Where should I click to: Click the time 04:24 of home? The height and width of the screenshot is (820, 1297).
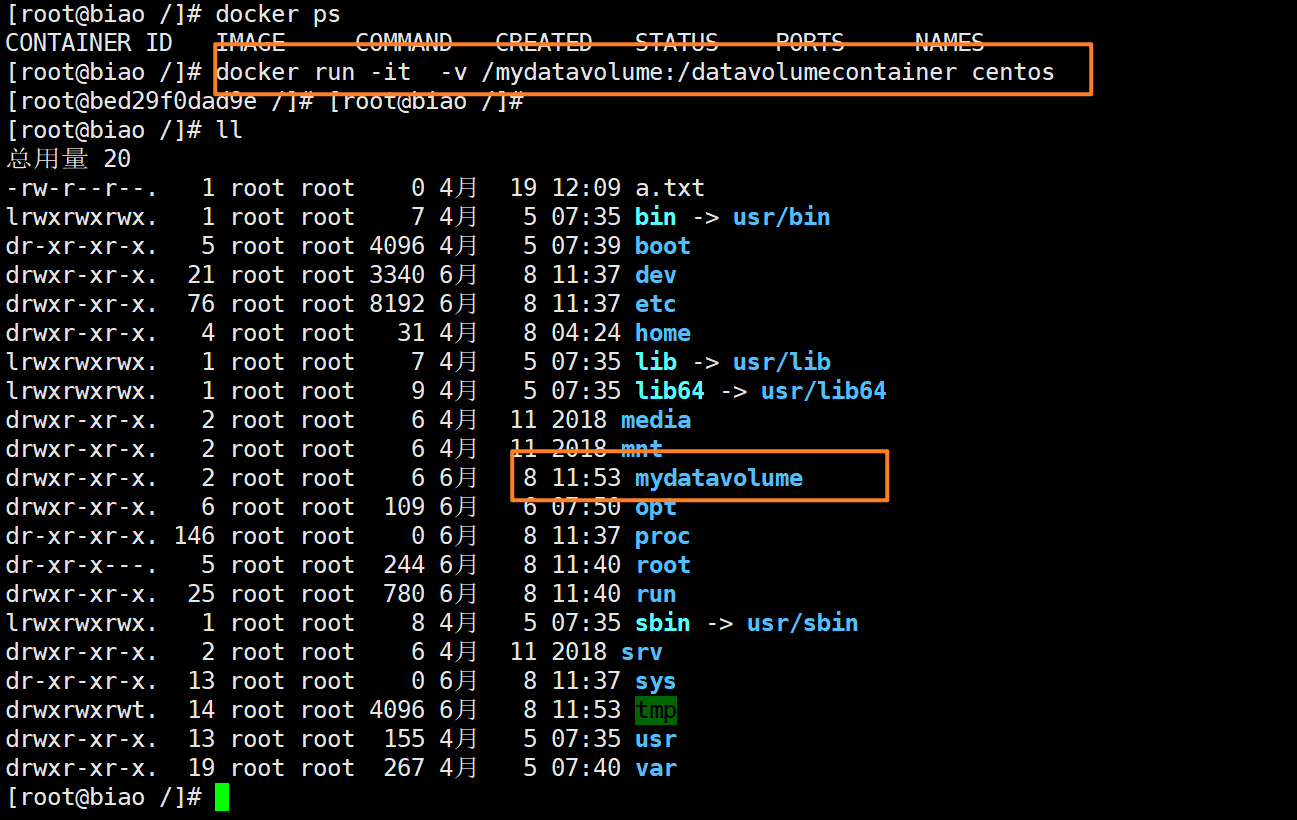point(586,333)
